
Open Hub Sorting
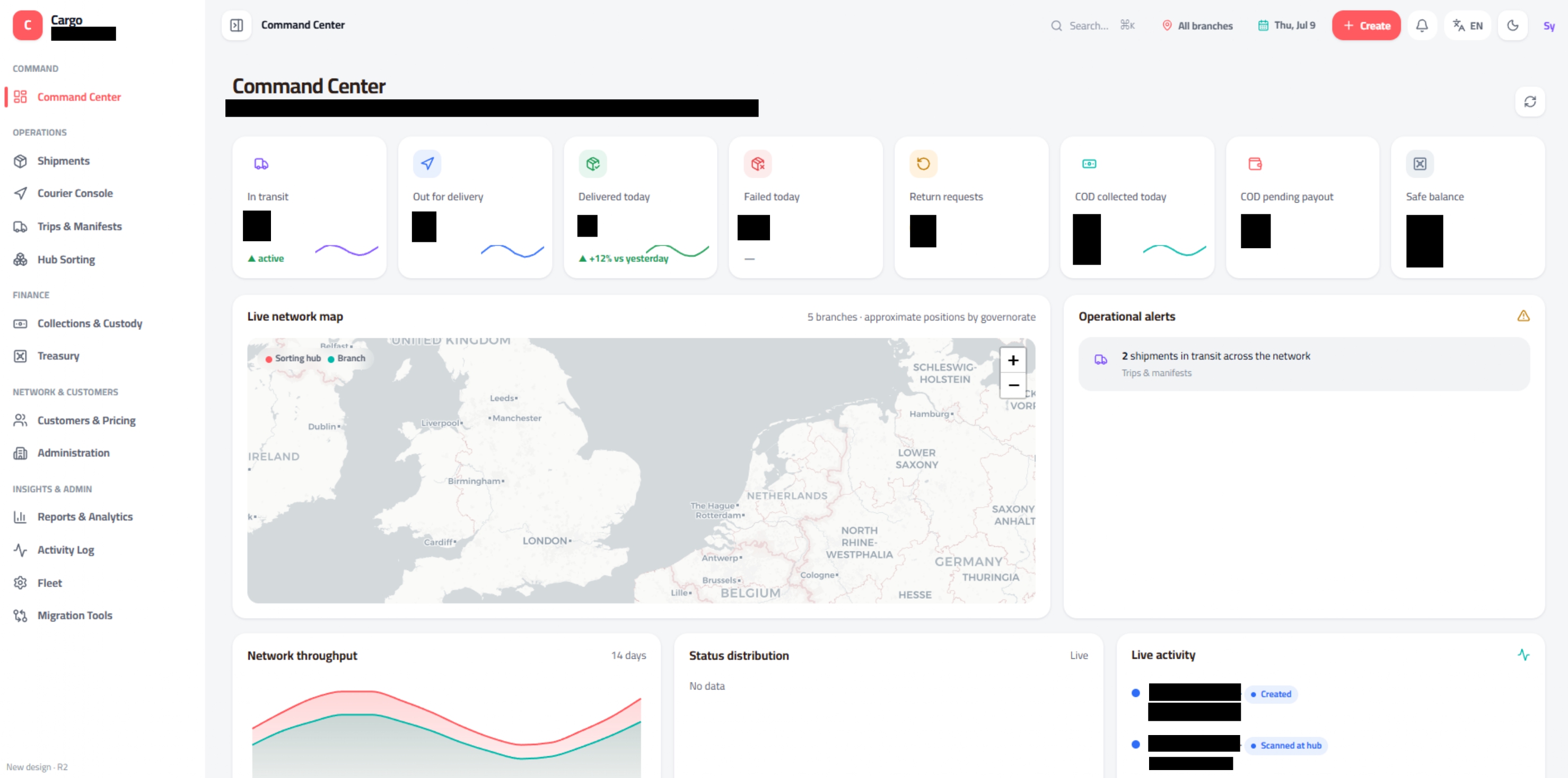coord(102,259)
